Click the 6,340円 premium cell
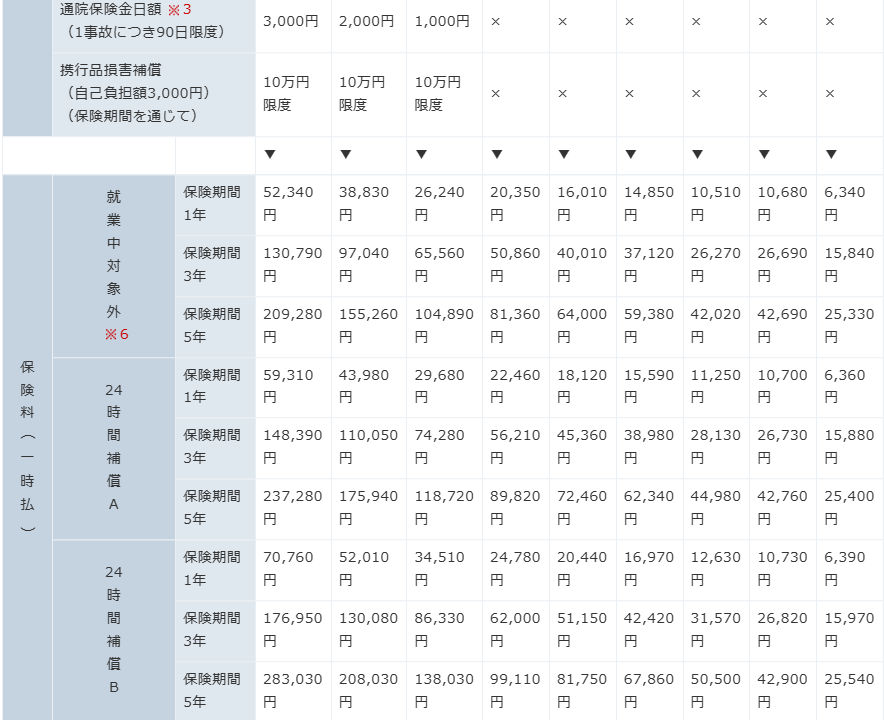The image size is (884, 720). [850, 205]
